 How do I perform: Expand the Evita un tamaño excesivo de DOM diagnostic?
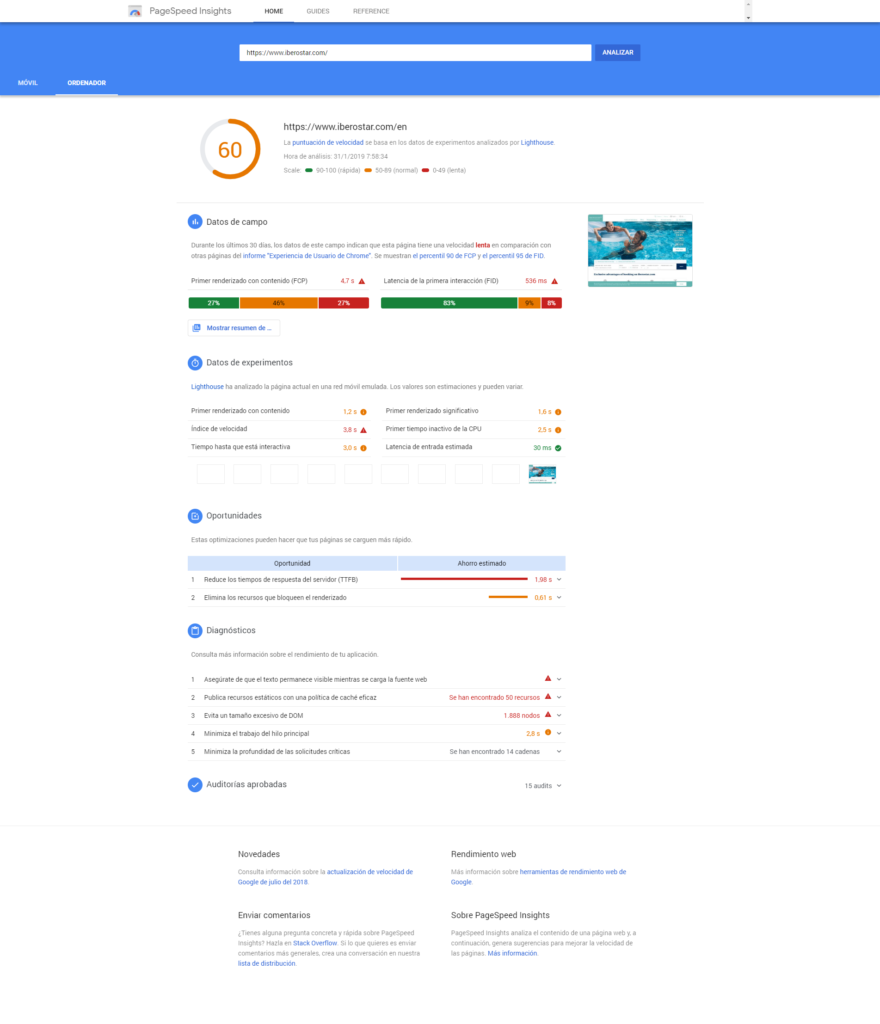(x=559, y=716)
